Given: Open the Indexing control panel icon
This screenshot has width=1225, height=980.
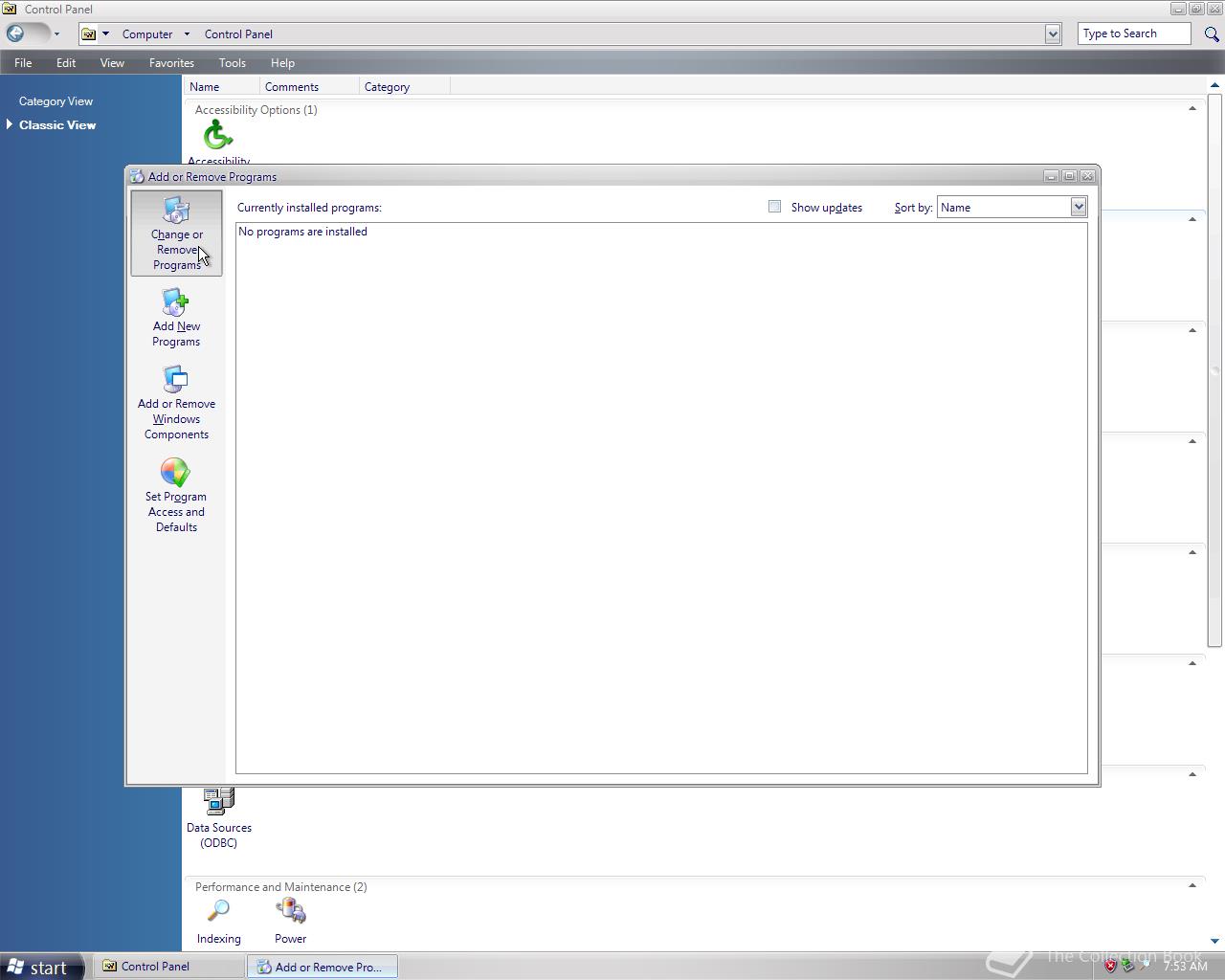Looking at the screenshot, I should point(218,923).
